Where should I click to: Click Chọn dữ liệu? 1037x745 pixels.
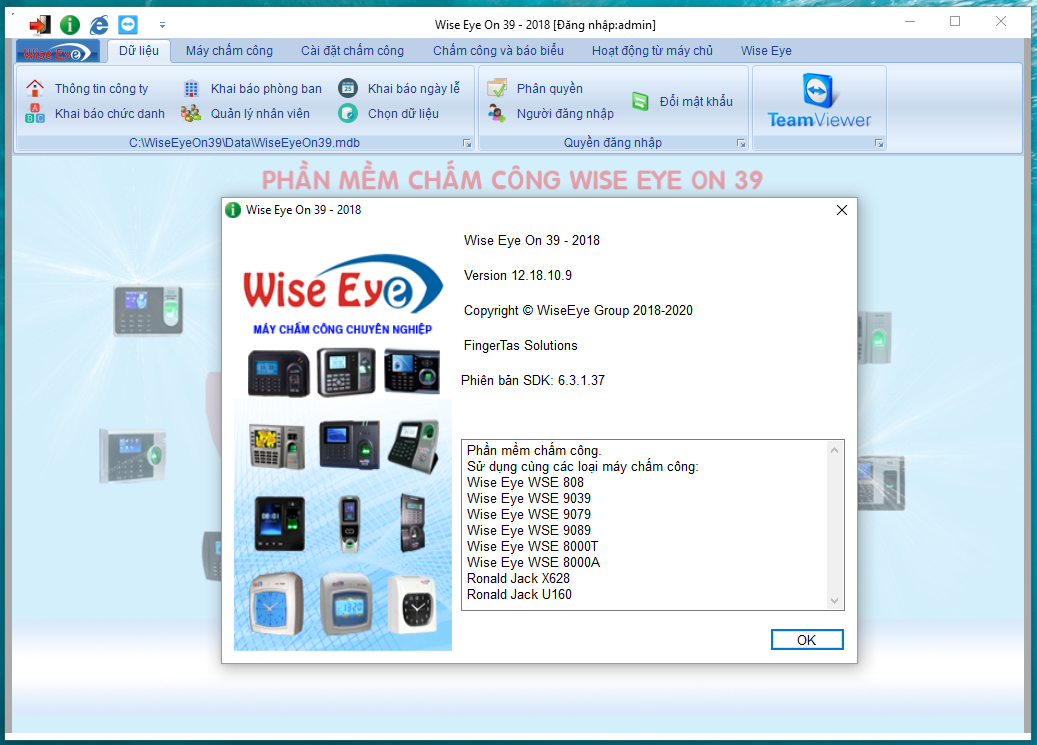tap(402, 114)
